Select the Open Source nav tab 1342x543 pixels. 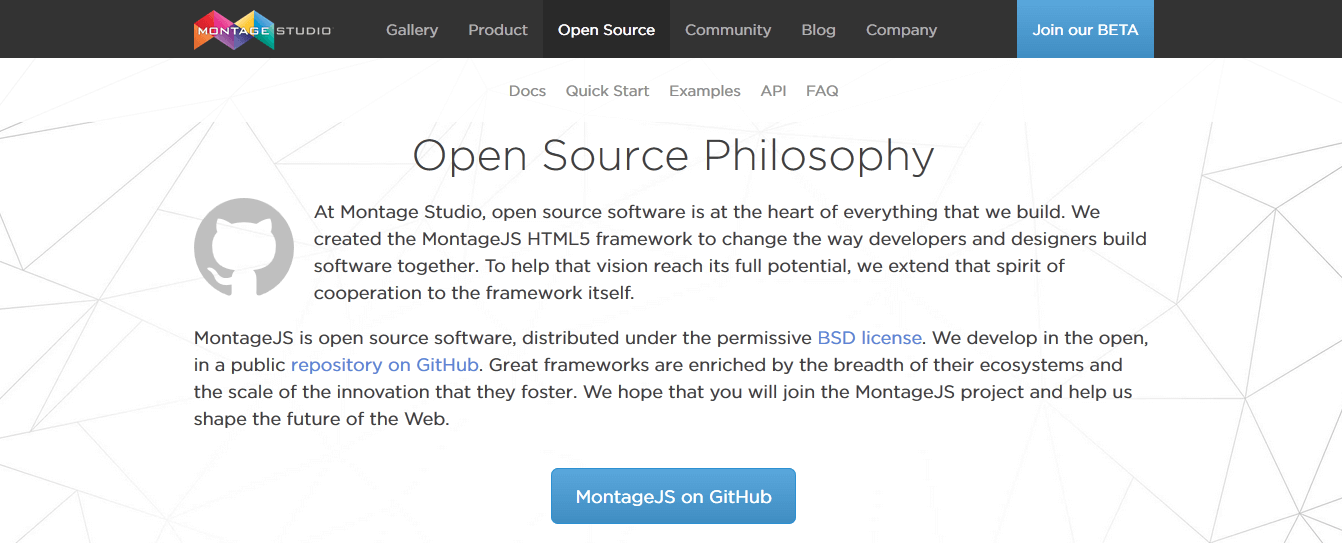[x=606, y=30]
